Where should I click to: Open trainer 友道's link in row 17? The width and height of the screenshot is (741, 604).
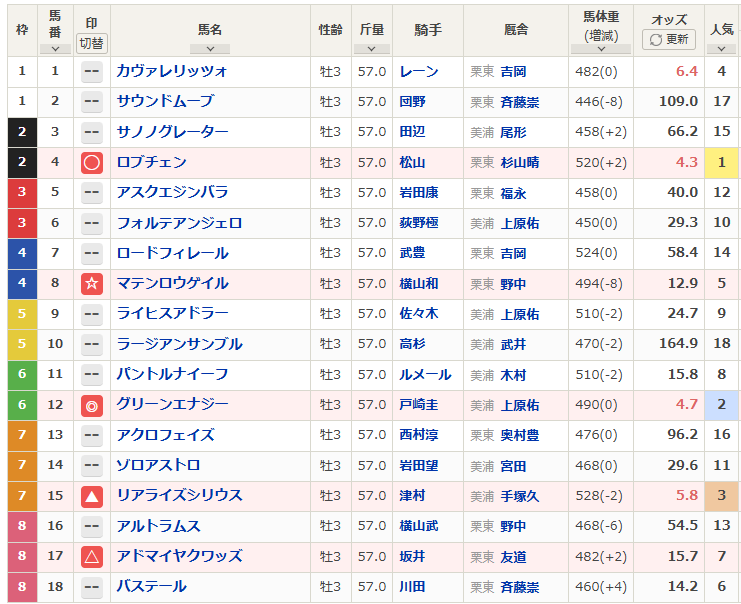coord(513,556)
